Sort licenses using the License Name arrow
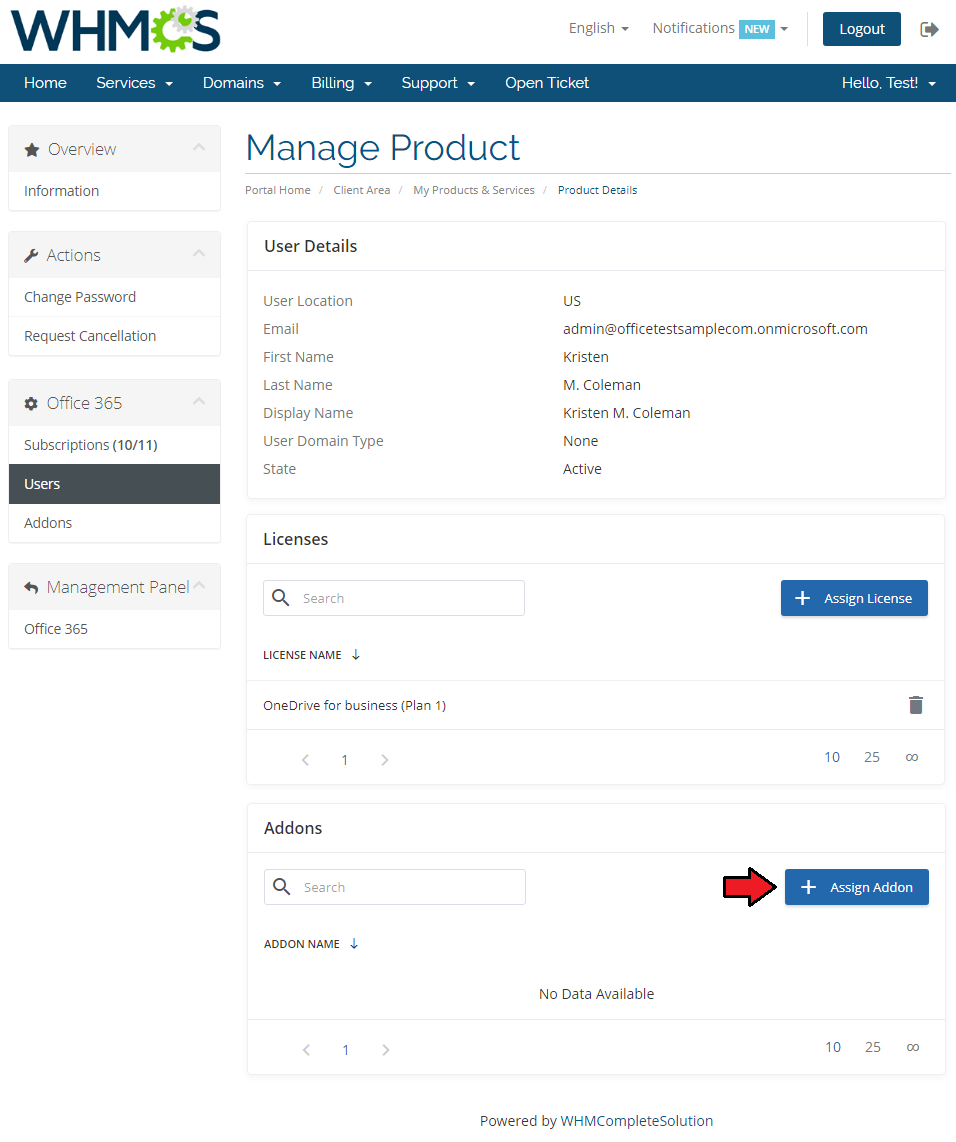Screen dimensions: 956x1142 [x=355, y=655]
